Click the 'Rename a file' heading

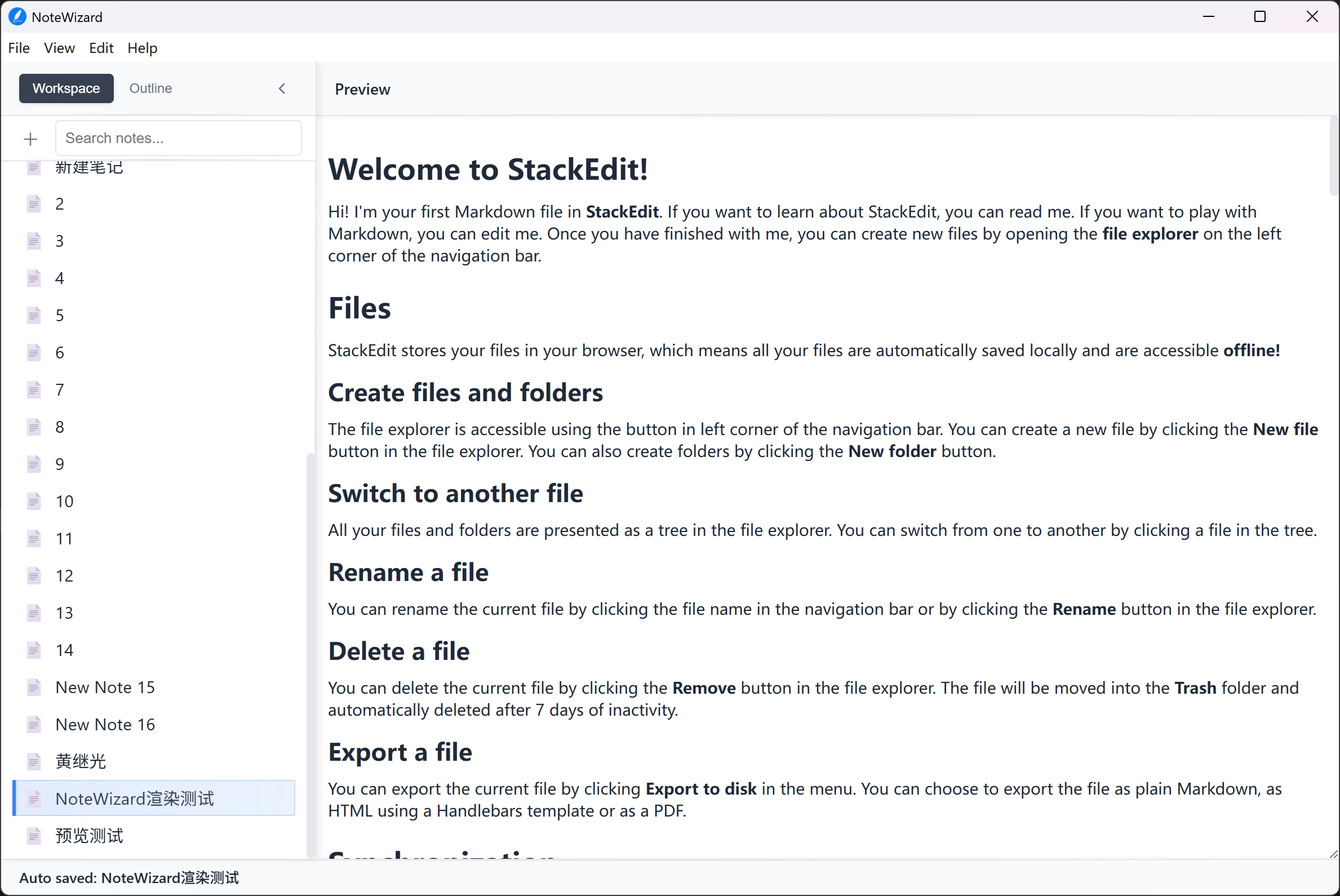pos(408,573)
